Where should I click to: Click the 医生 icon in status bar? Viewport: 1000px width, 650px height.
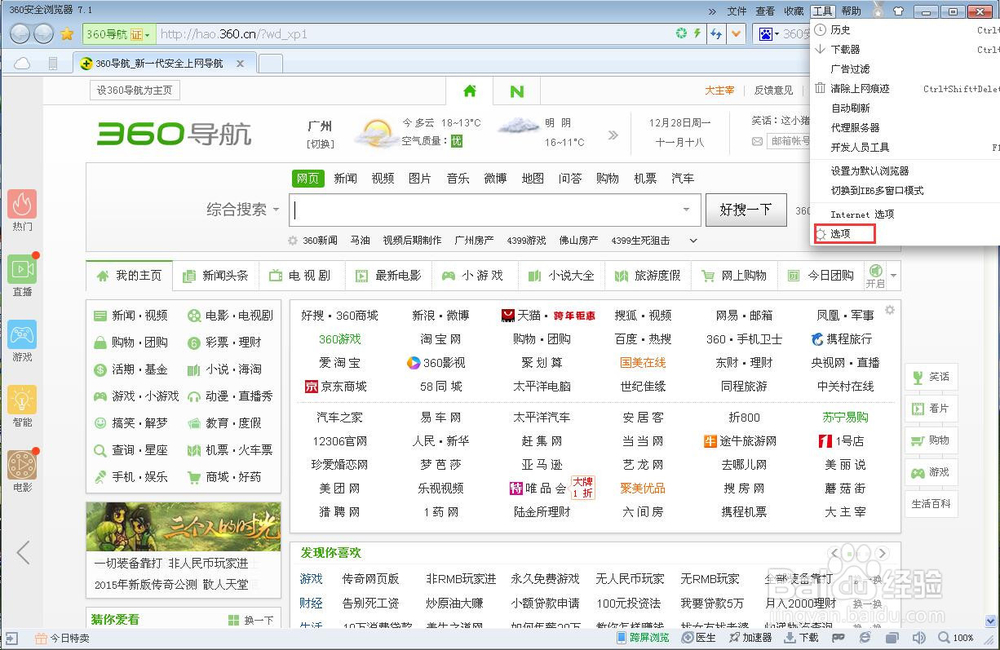pyautogui.click(x=698, y=637)
